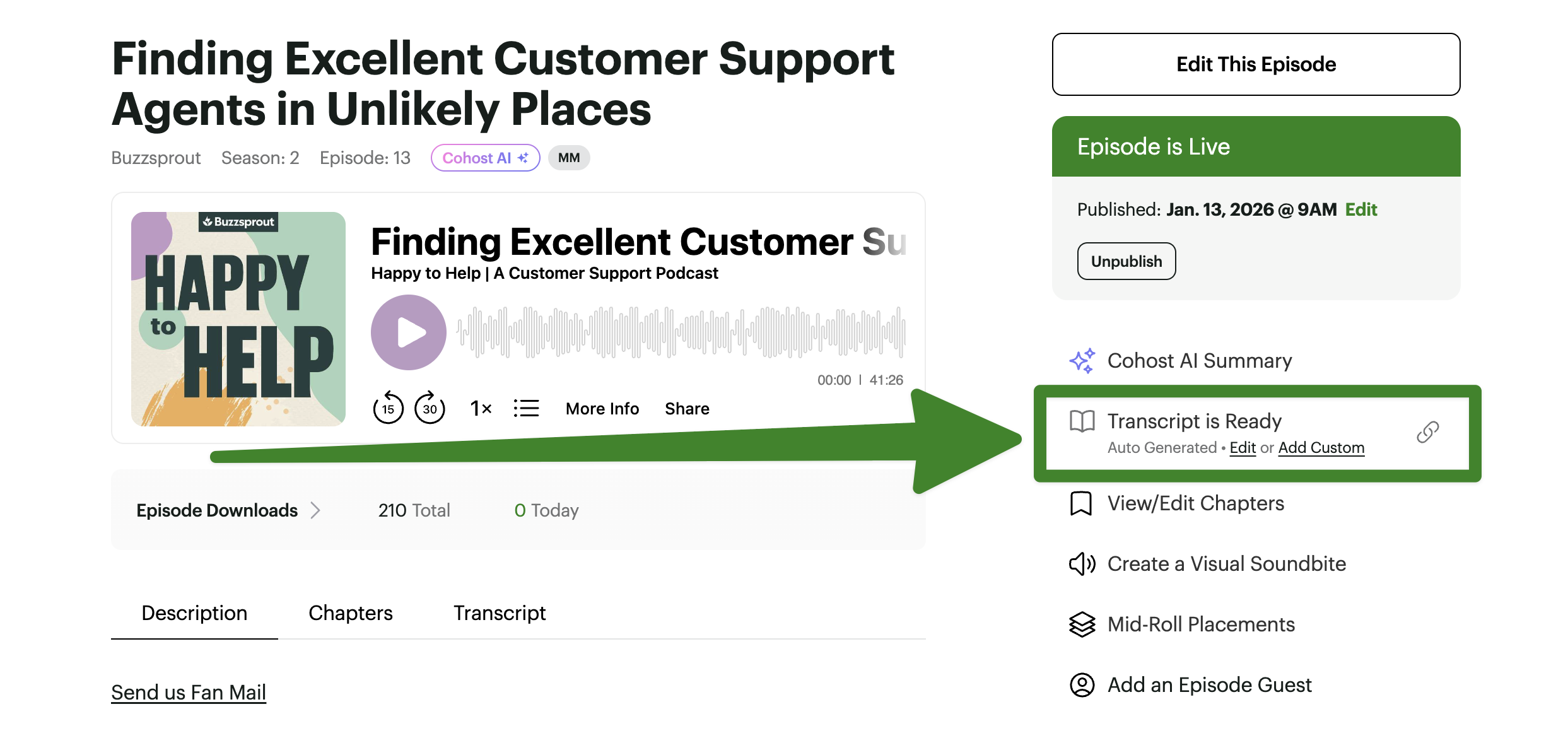This screenshot has height=738, width=1568.
Task: Create a Visual Soundbite
Action: click(1226, 564)
